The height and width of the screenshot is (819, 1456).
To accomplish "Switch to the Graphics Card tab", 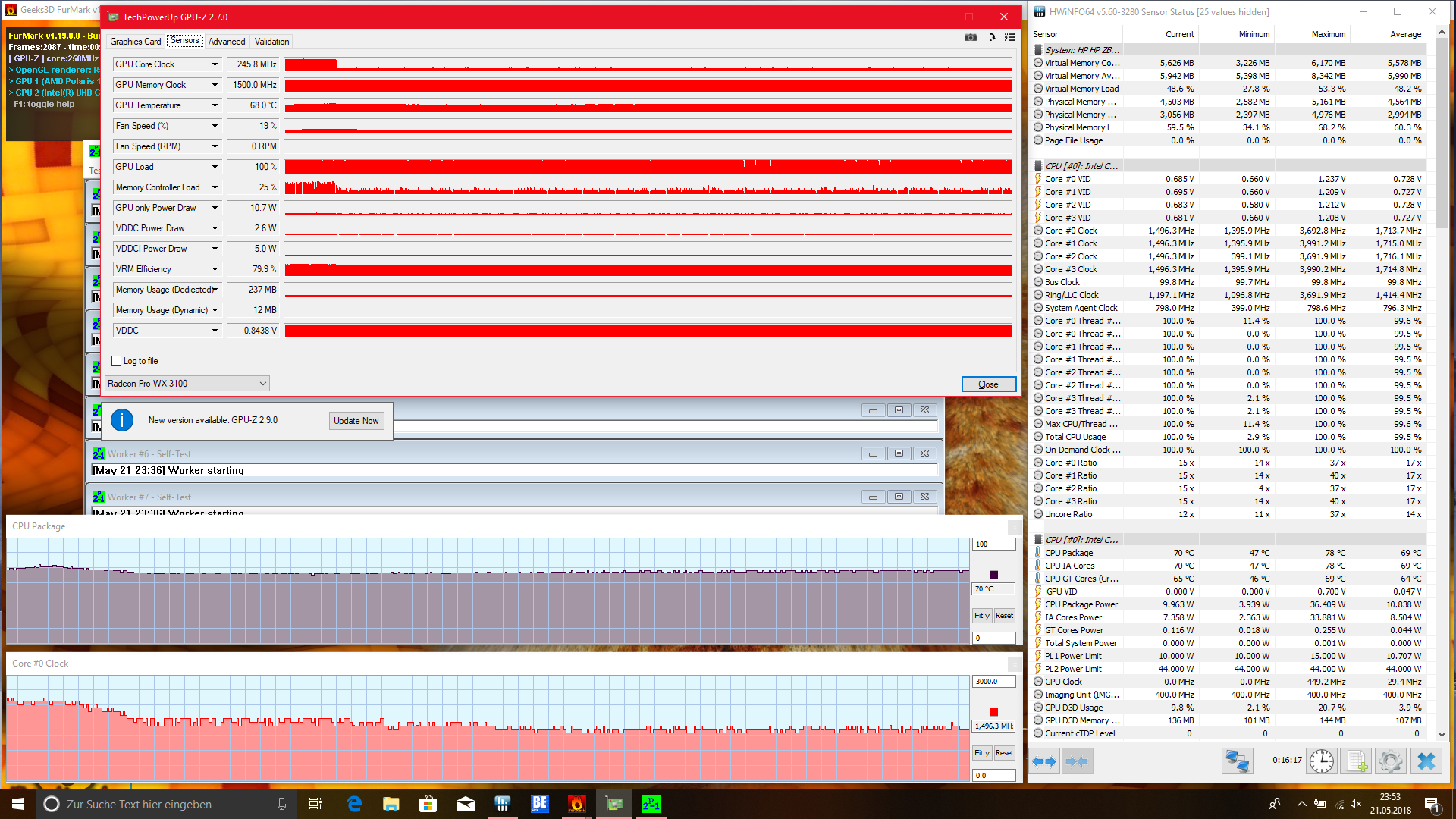I will 136,42.
